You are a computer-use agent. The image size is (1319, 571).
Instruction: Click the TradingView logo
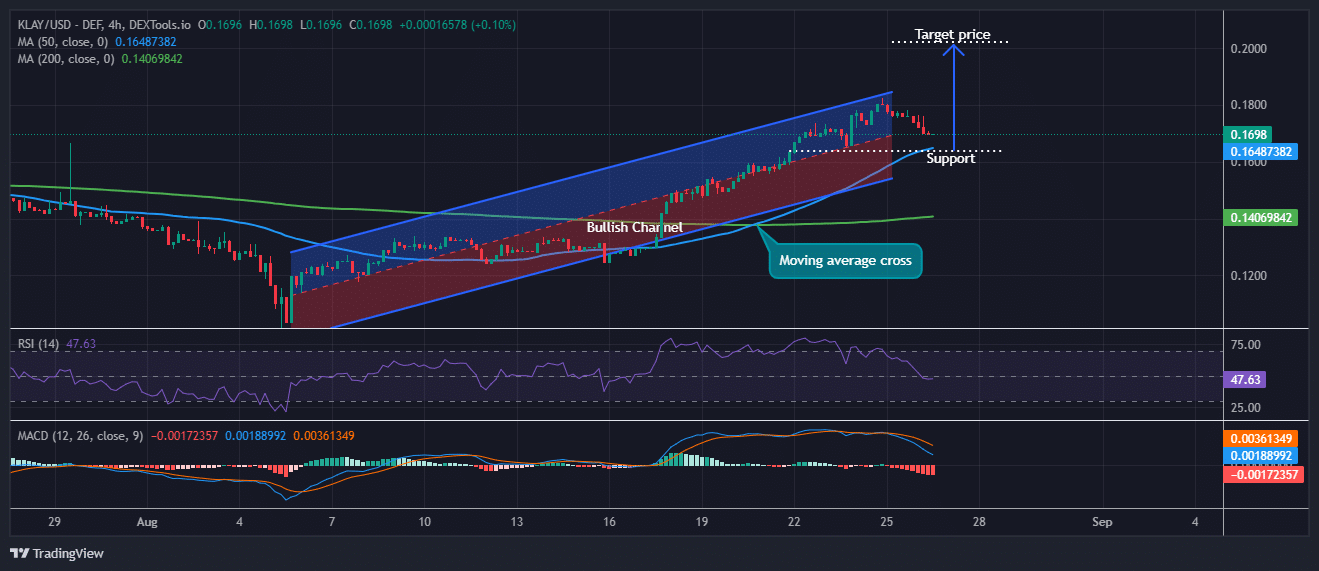pos(57,553)
